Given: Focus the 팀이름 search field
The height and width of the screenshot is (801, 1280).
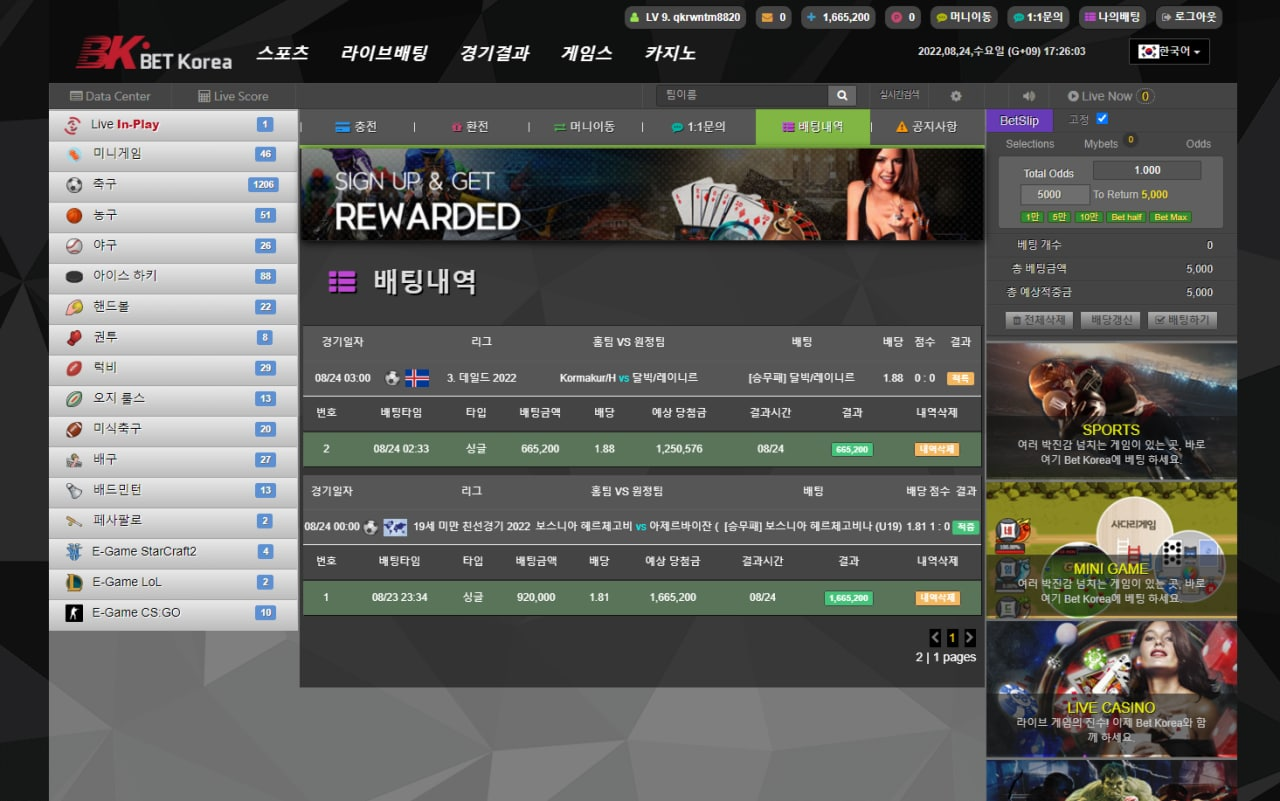Looking at the screenshot, I should 742,96.
